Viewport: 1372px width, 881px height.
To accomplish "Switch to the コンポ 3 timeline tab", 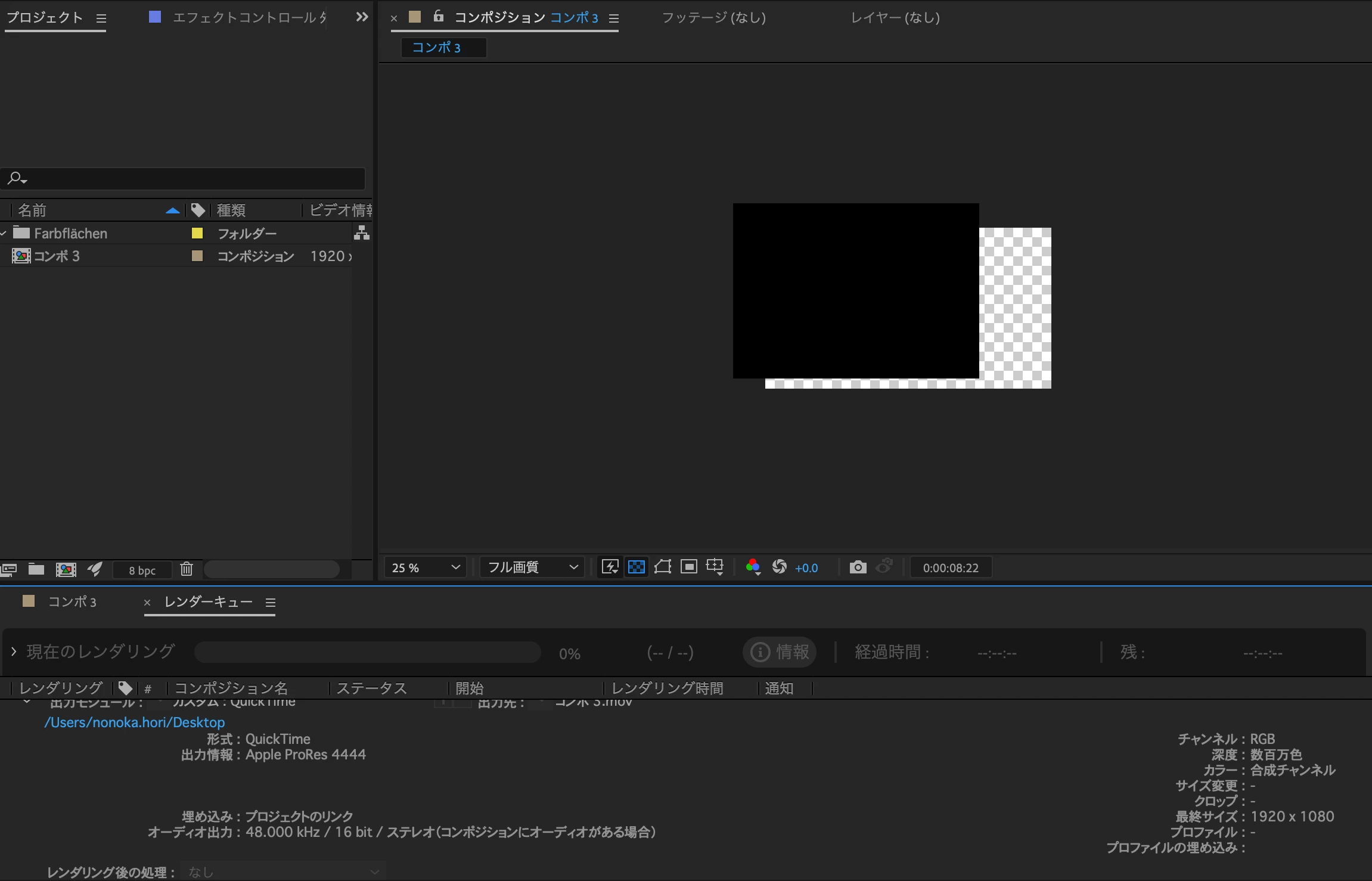I will [x=72, y=602].
